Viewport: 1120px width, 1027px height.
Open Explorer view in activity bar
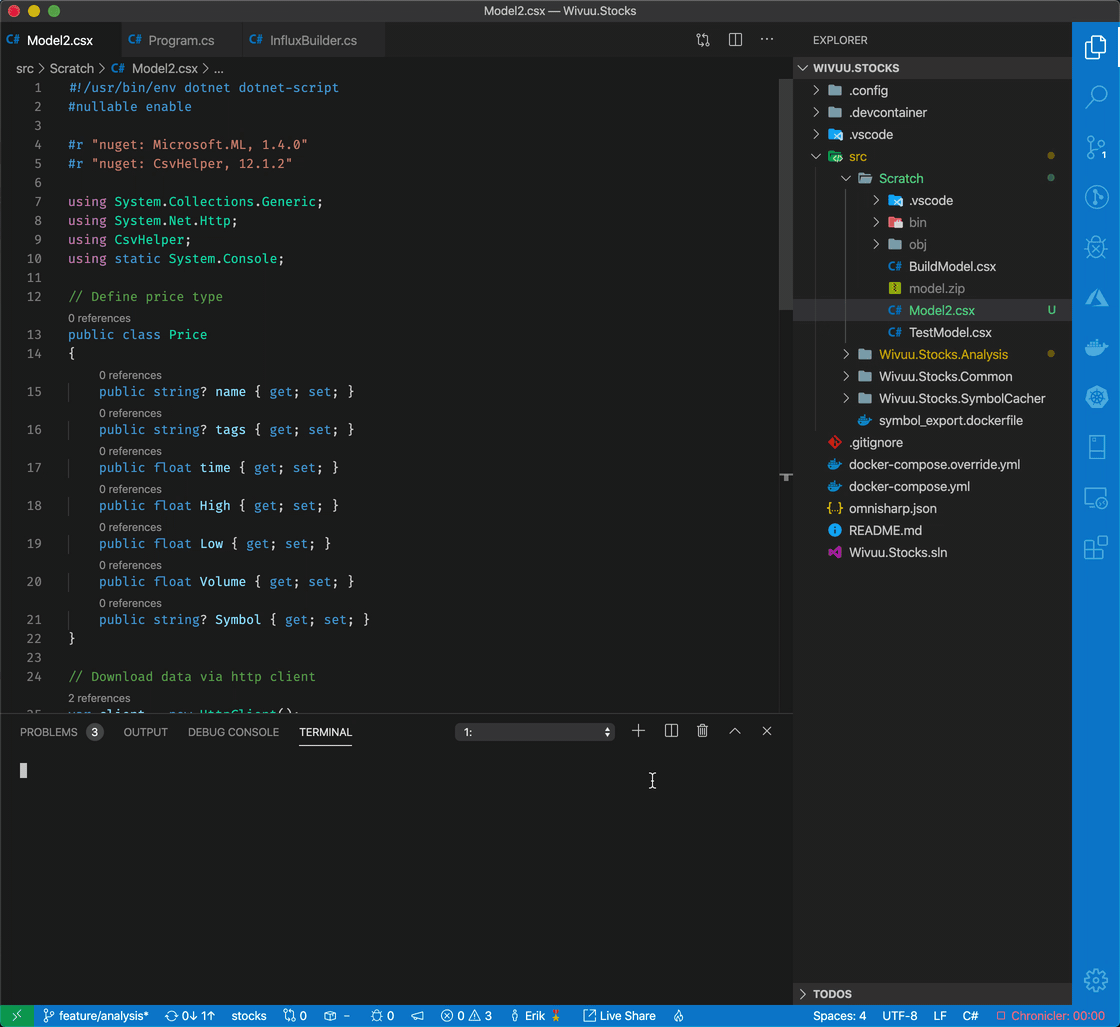point(1096,47)
